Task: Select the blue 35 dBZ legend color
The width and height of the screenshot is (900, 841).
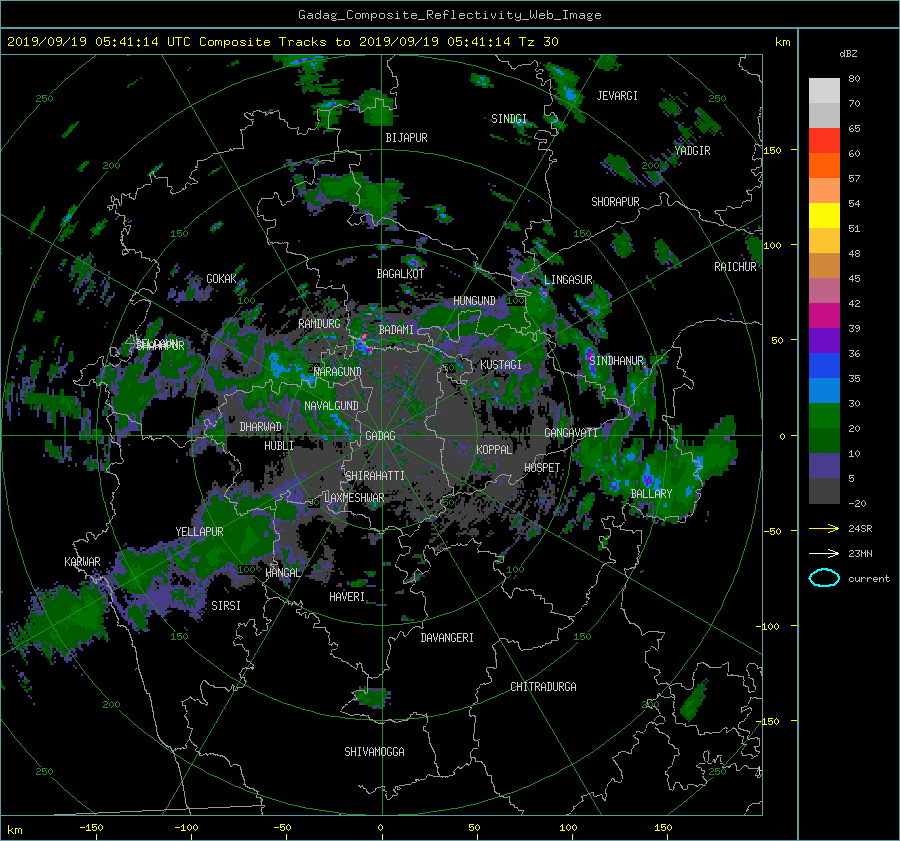Action: [824, 366]
